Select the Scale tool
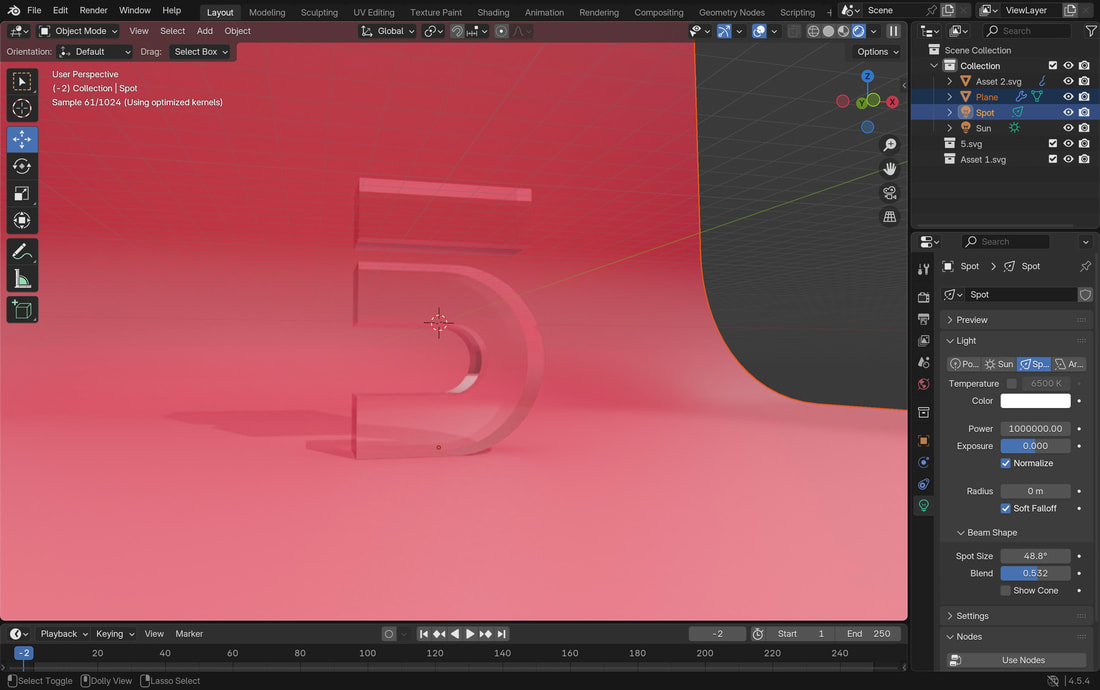 coord(22,194)
